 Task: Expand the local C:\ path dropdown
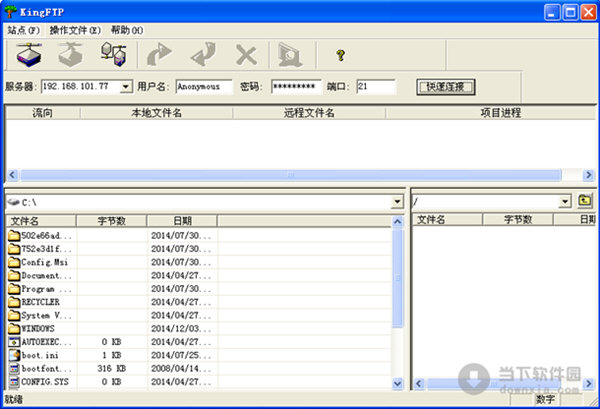click(x=397, y=202)
